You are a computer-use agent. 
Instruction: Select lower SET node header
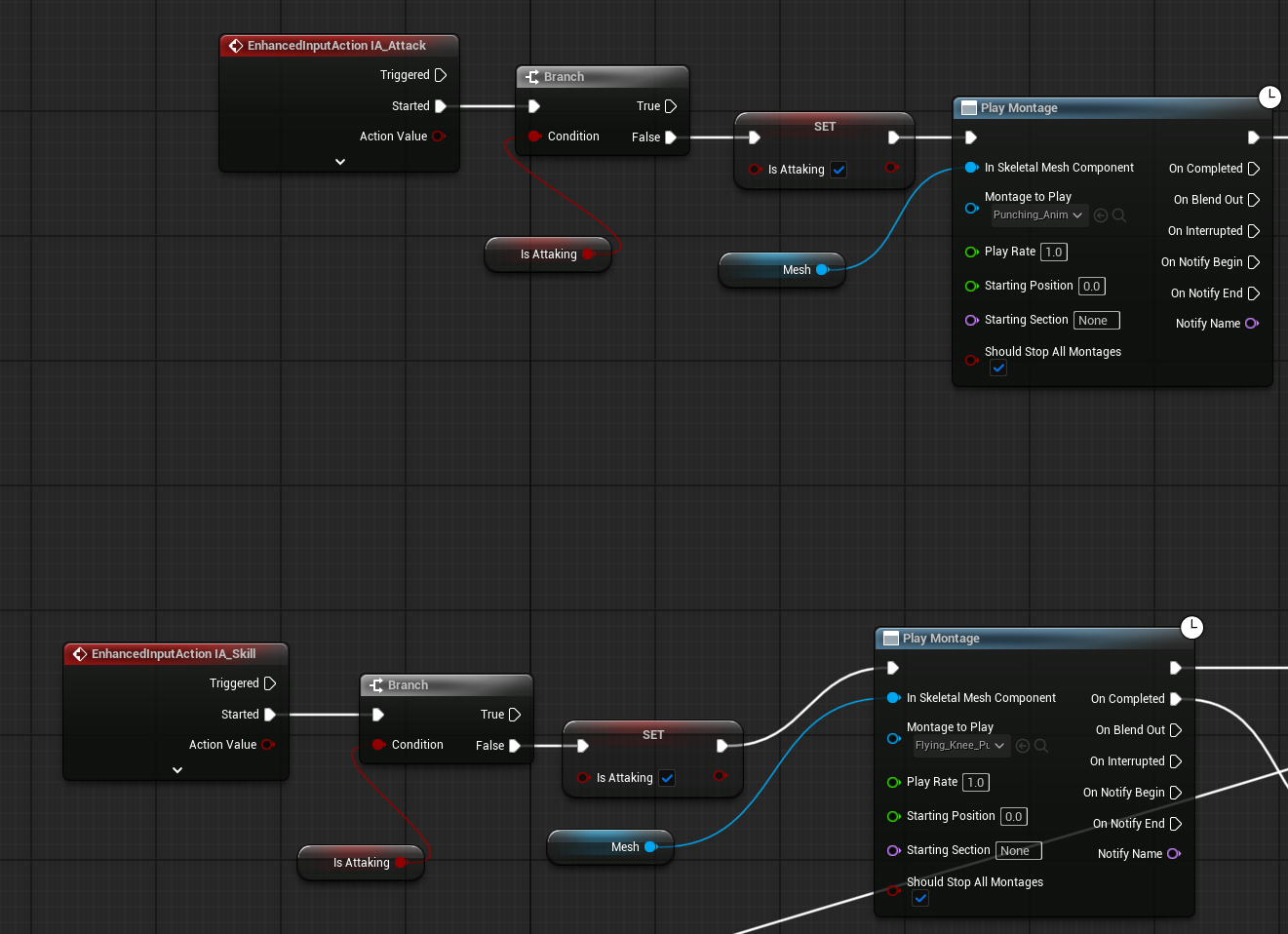pyautogui.click(x=653, y=735)
